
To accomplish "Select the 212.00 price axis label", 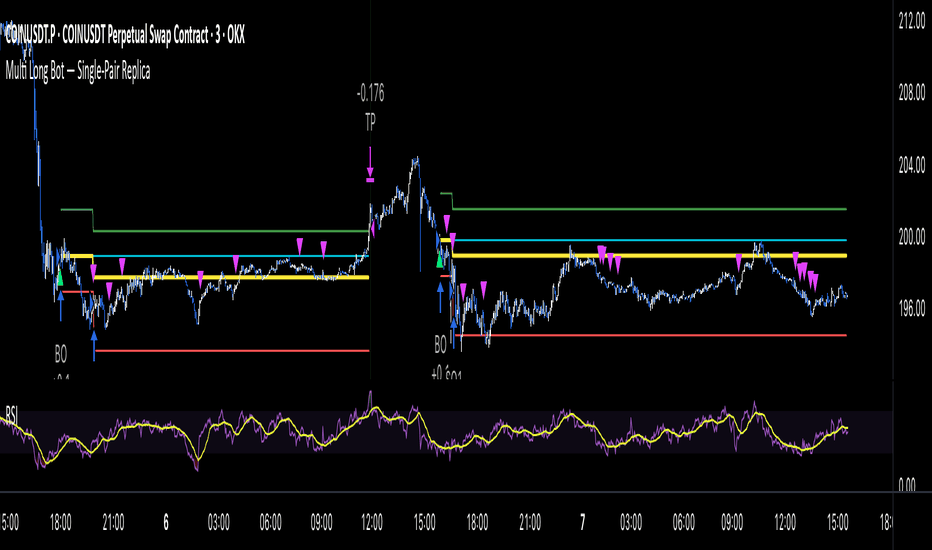I will pyautogui.click(x=912, y=21).
